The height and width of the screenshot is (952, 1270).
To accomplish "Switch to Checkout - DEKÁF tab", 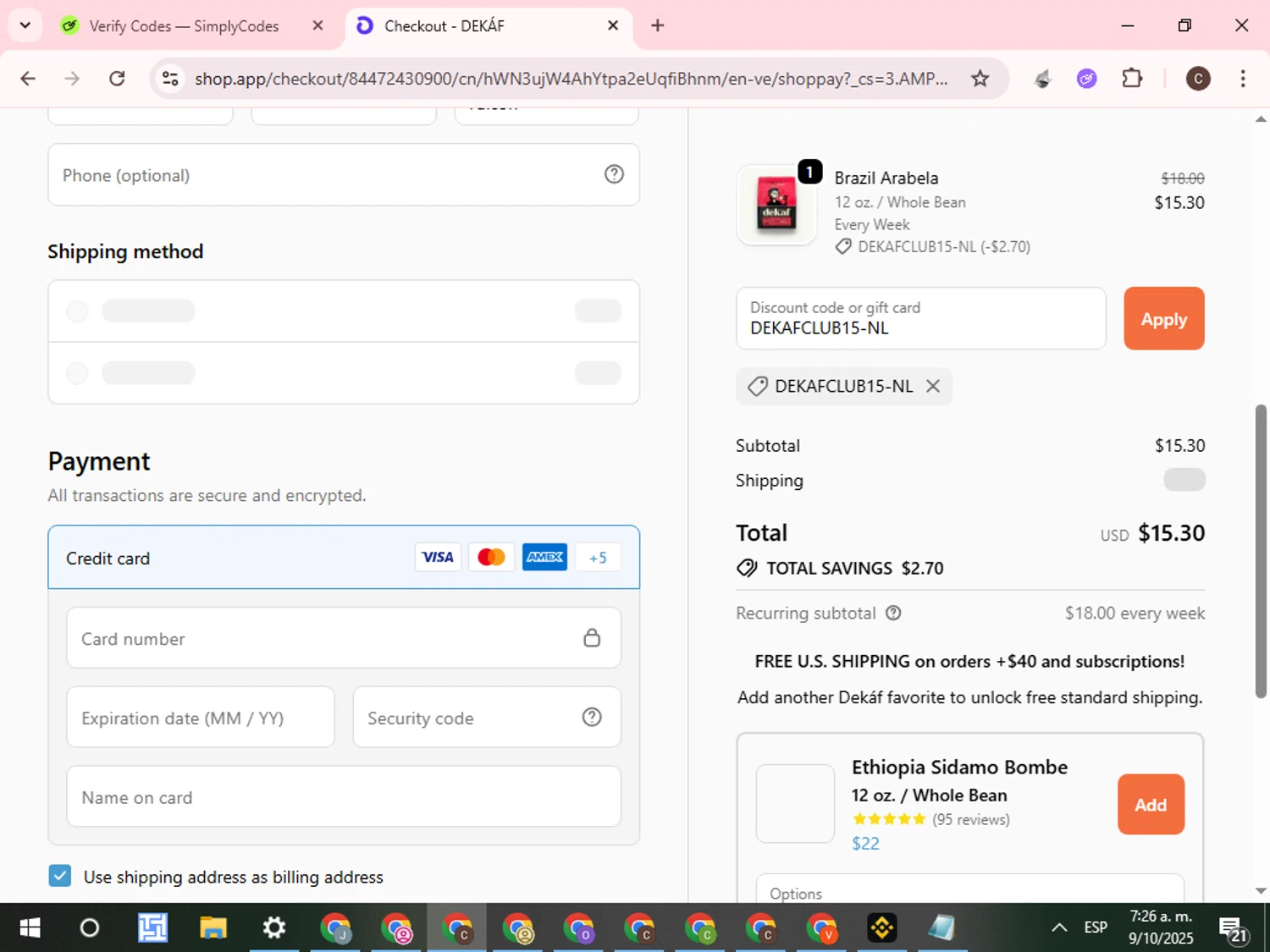I will [x=444, y=26].
